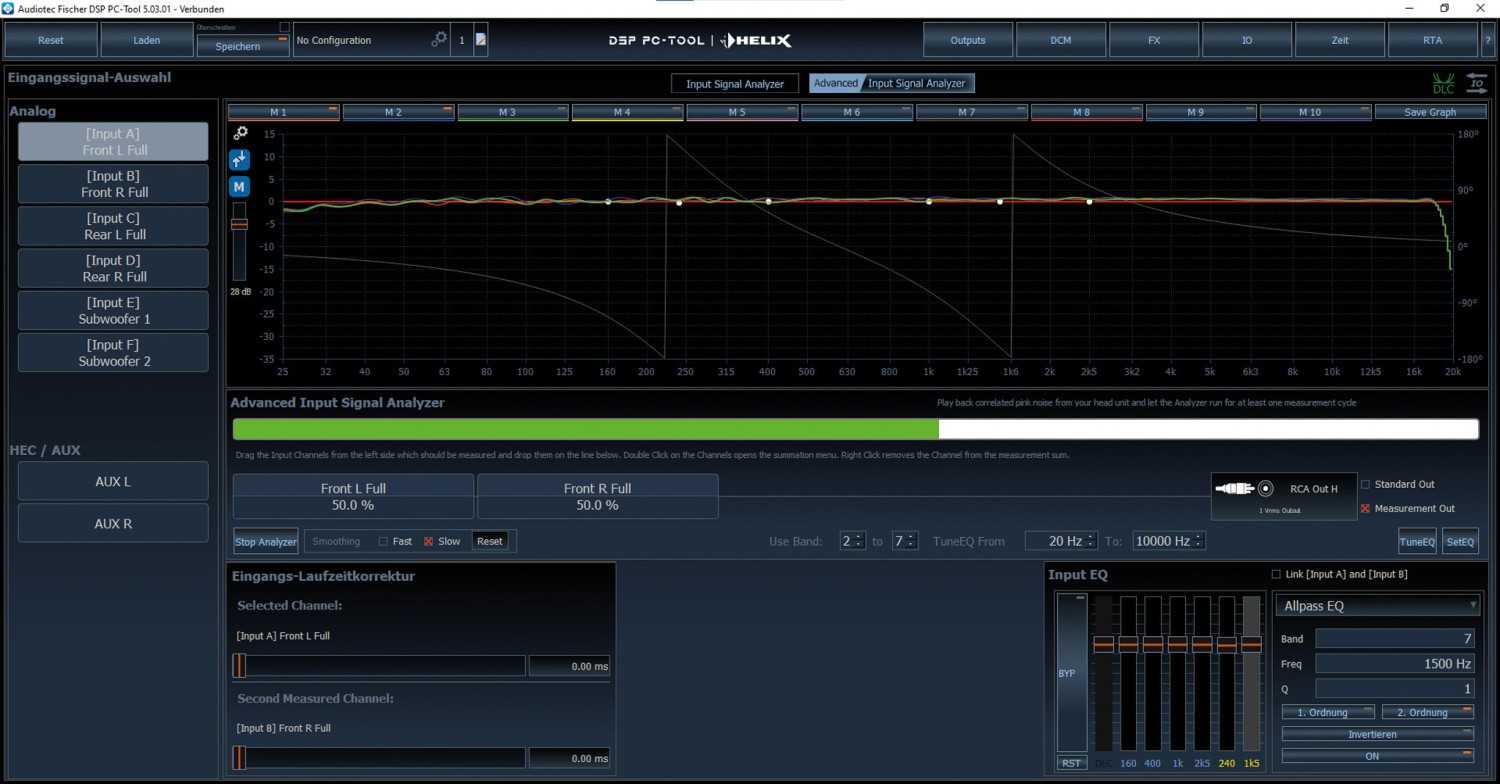The image size is (1500, 784).
Task: Click the RST button in Input EQ
Action: (x=1071, y=763)
